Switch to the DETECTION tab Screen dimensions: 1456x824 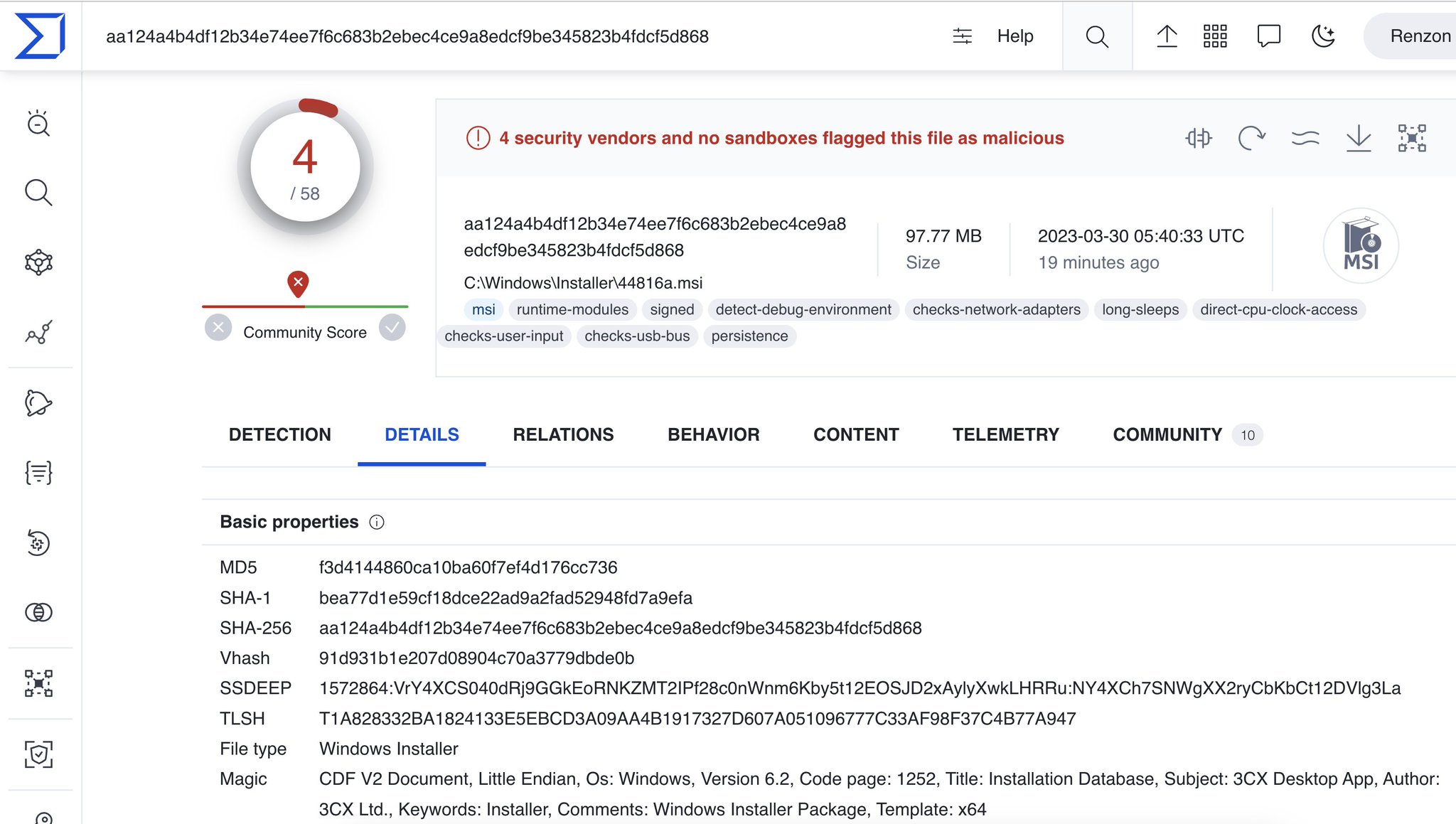(280, 434)
